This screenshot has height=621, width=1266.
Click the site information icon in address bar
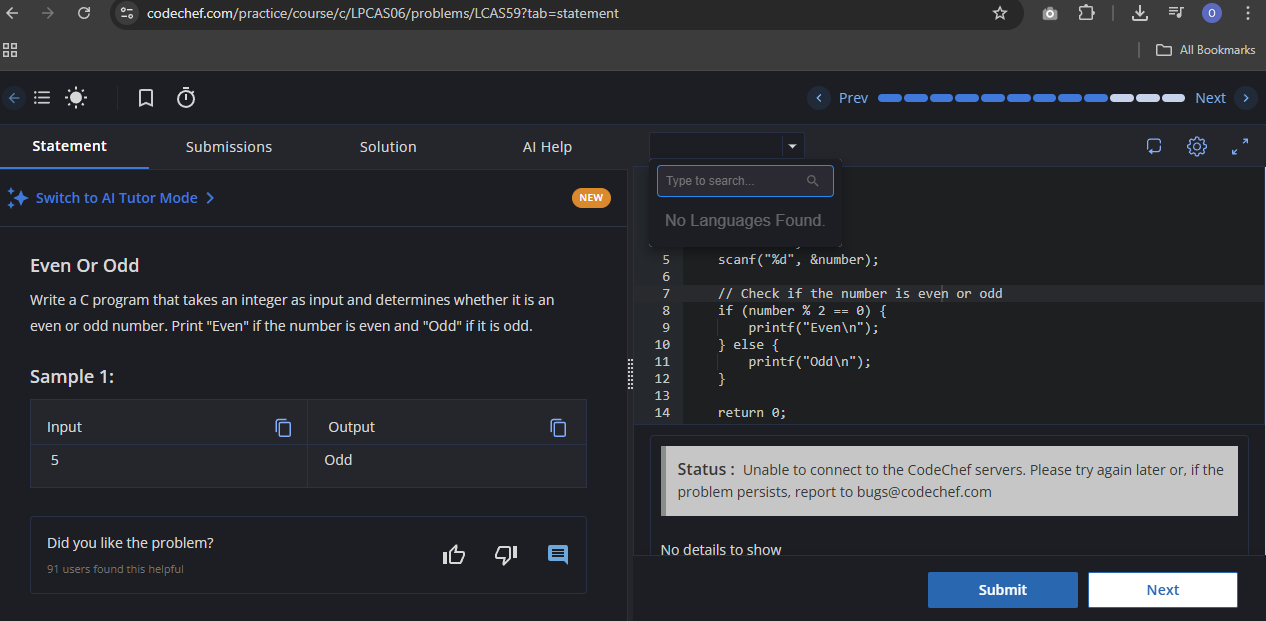point(126,13)
